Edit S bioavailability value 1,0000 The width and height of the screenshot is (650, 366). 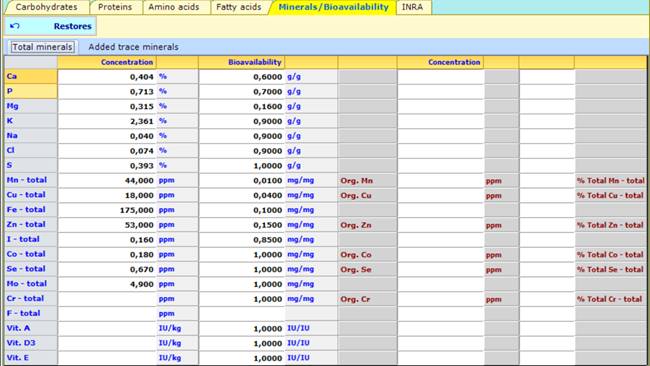click(x=242, y=165)
